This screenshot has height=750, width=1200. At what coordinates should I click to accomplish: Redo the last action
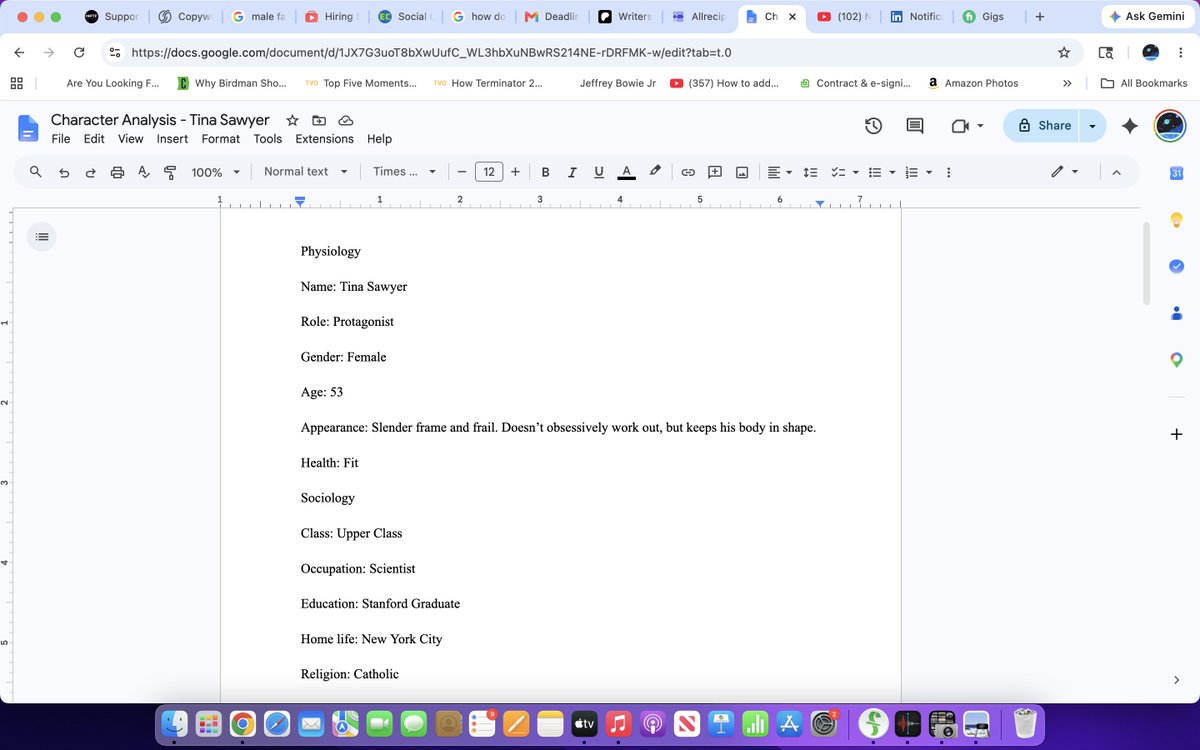pyautogui.click(x=90, y=172)
